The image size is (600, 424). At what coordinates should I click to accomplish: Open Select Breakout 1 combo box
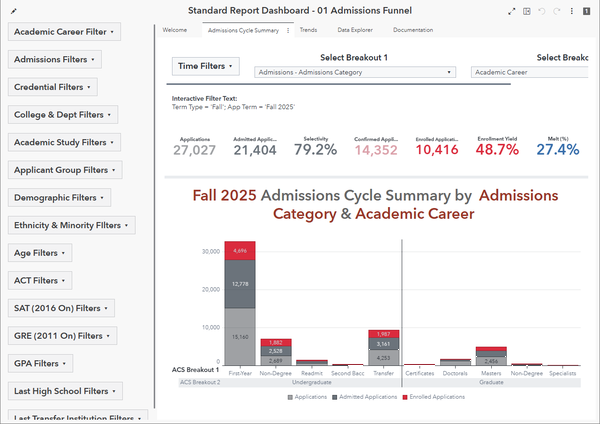coord(355,72)
